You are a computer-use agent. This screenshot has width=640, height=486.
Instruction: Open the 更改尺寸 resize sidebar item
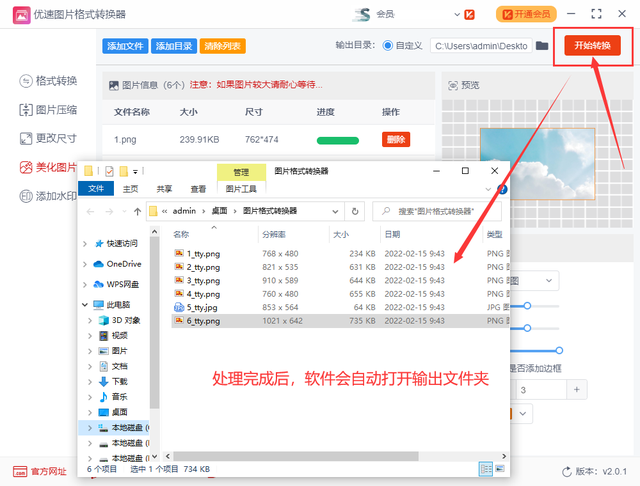pos(48,138)
